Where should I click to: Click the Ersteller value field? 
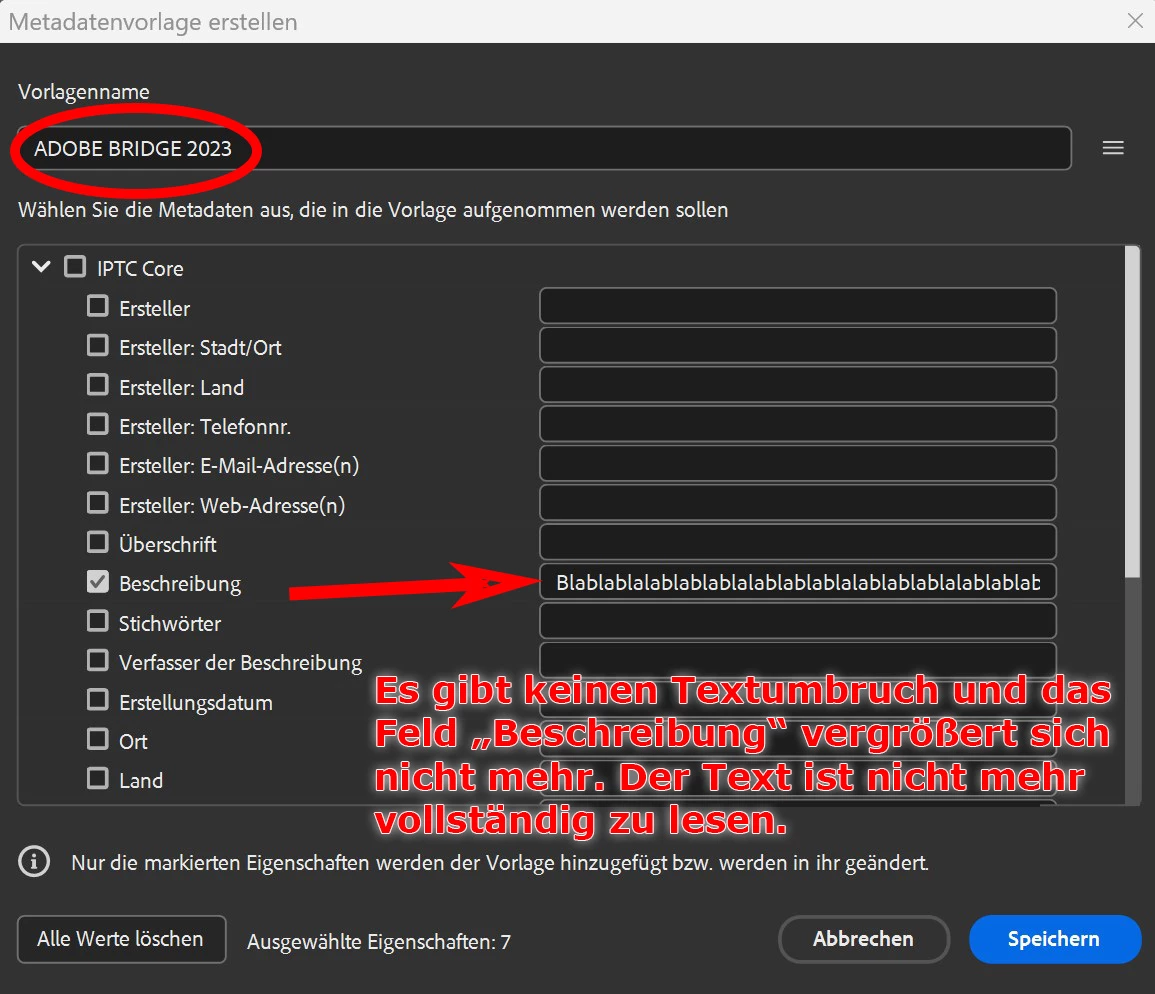pyautogui.click(x=798, y=306)
